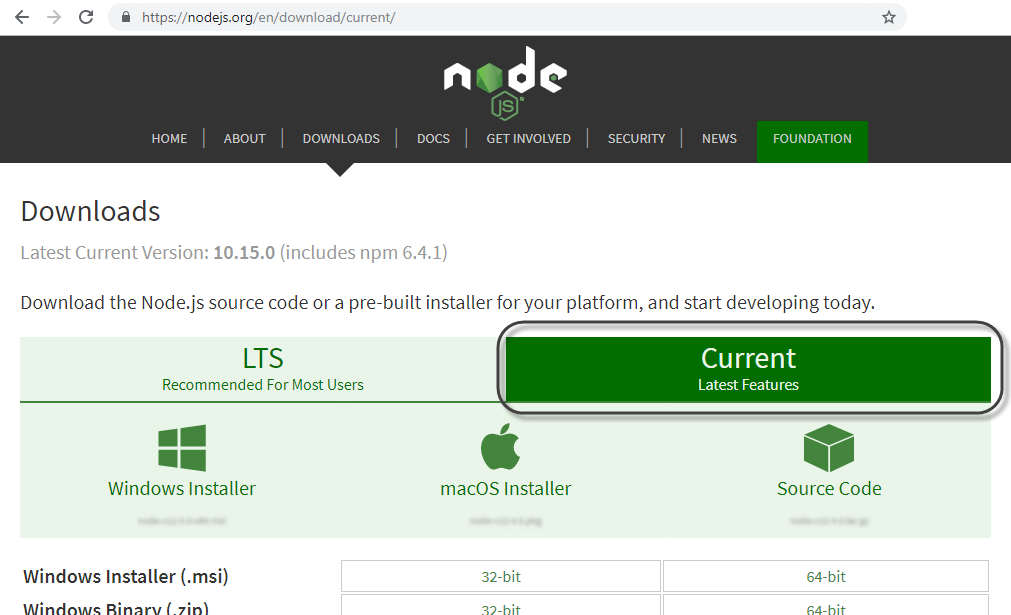Image resolution: width=1011 pixels, height=615 pixels.
Task: Open the ABOUT navigation item
Action: pyautogui.click(x=244, y=139)
